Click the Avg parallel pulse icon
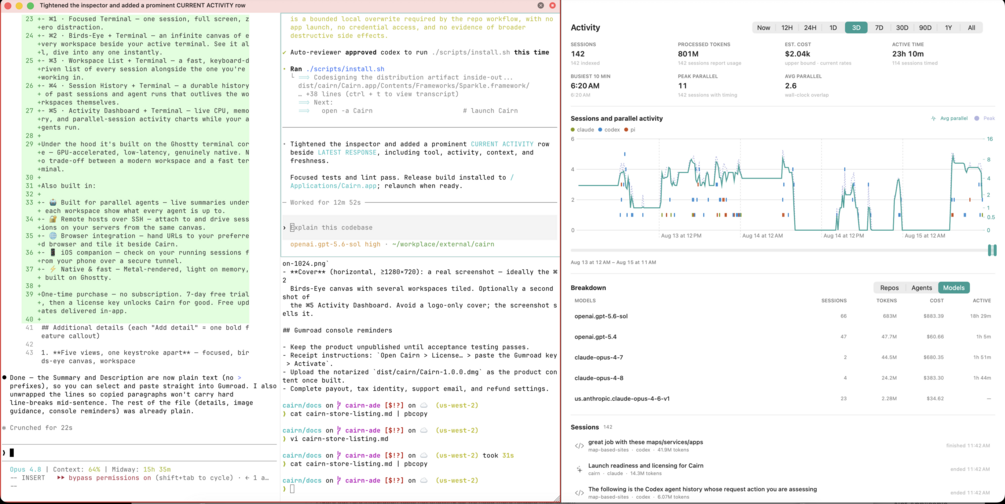The height and width of the screenshot is (504, 1005). tap(933, 119)
